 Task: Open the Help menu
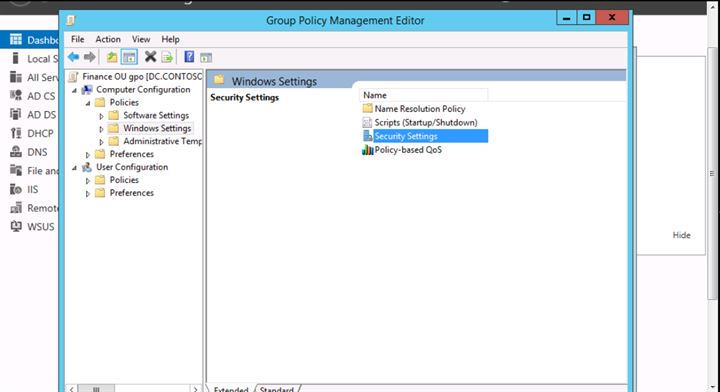[x=170, y=39]
